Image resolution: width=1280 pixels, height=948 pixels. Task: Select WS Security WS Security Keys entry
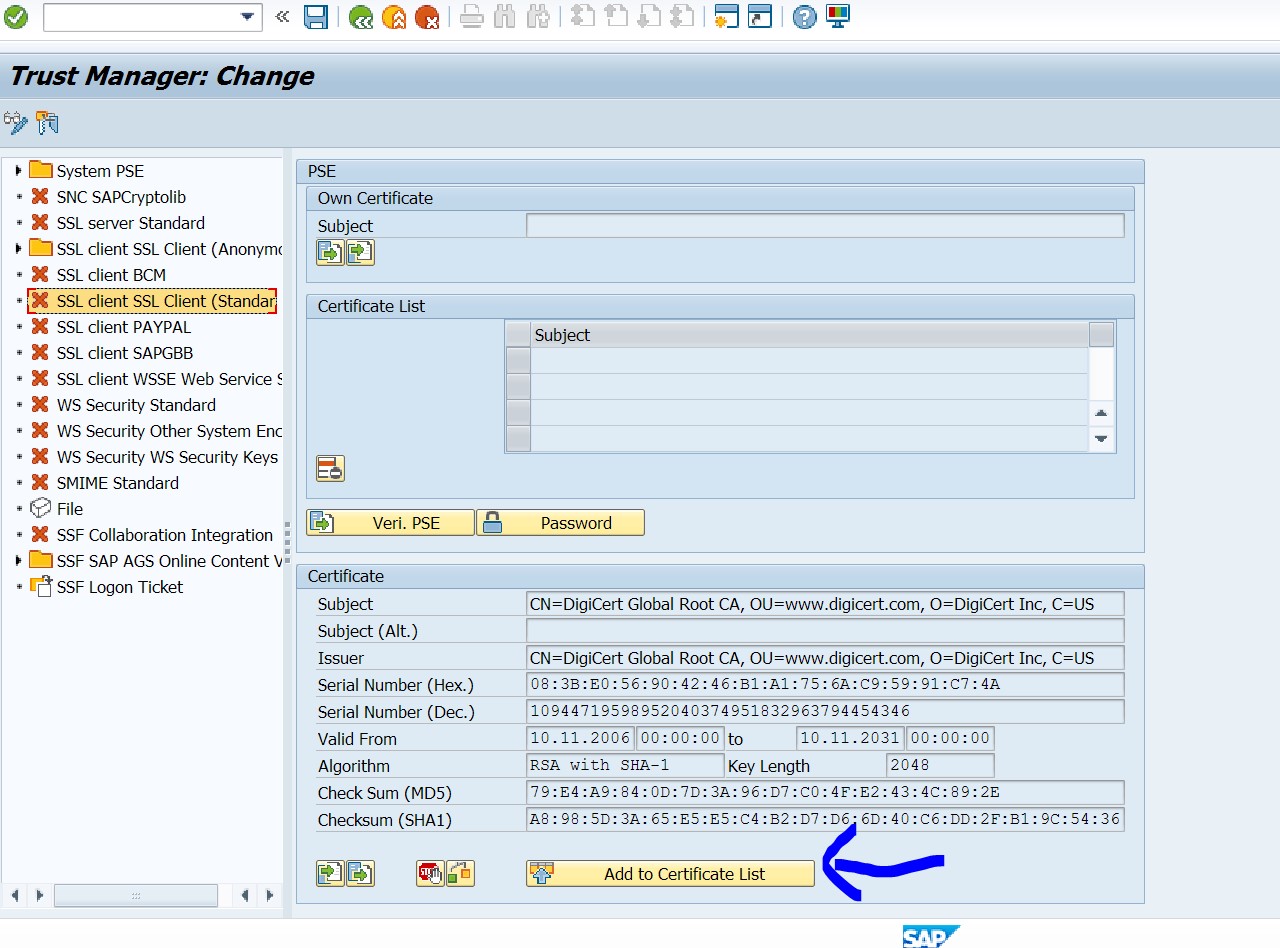(167, 457)
